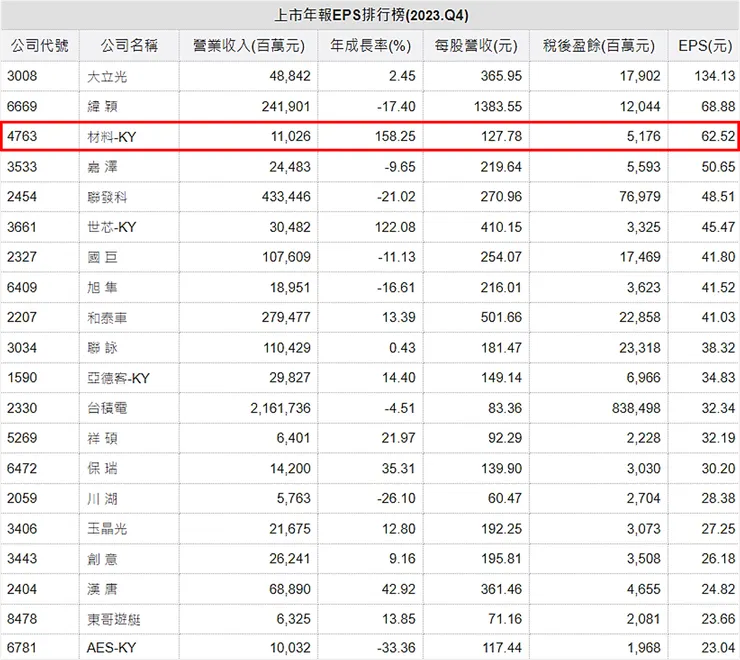Select growth rate 14.40
740x660 pixels.
[x=398, y=378]
